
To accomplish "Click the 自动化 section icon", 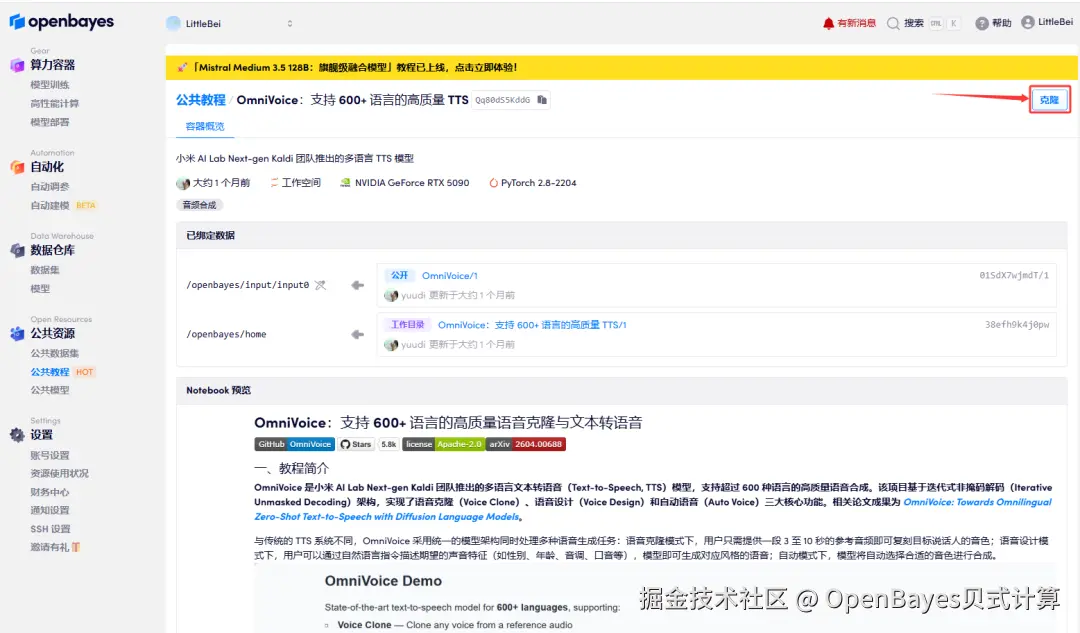I will (17, 167).
